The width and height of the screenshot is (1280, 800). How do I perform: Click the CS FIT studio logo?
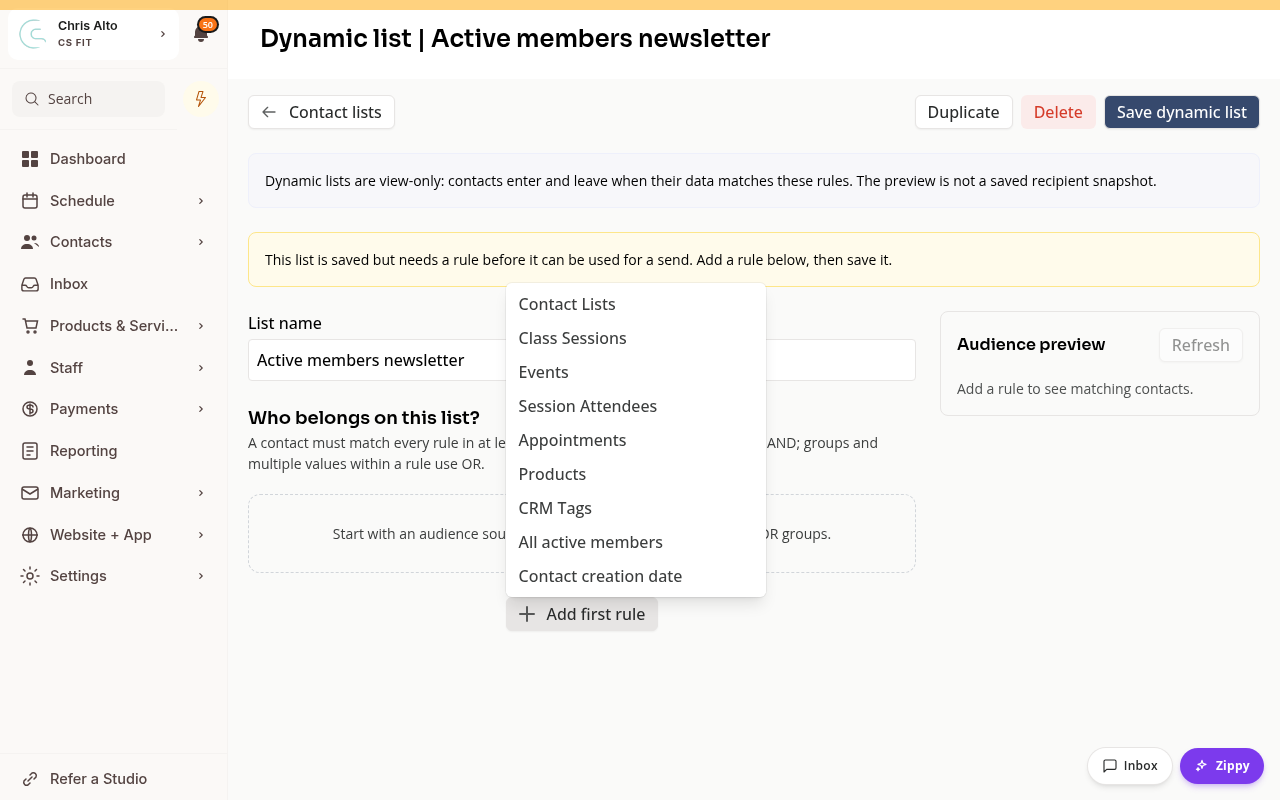coord(33,34)
